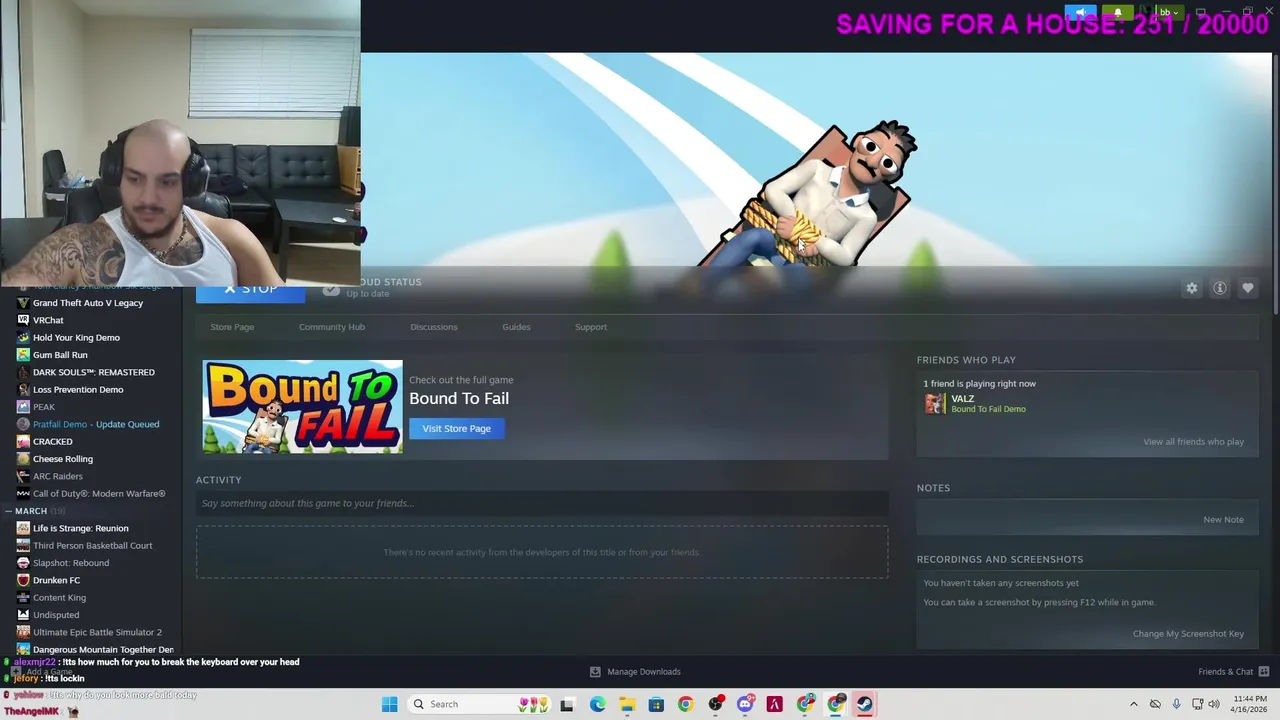Open game settings gear icon

click(1192, 288)
